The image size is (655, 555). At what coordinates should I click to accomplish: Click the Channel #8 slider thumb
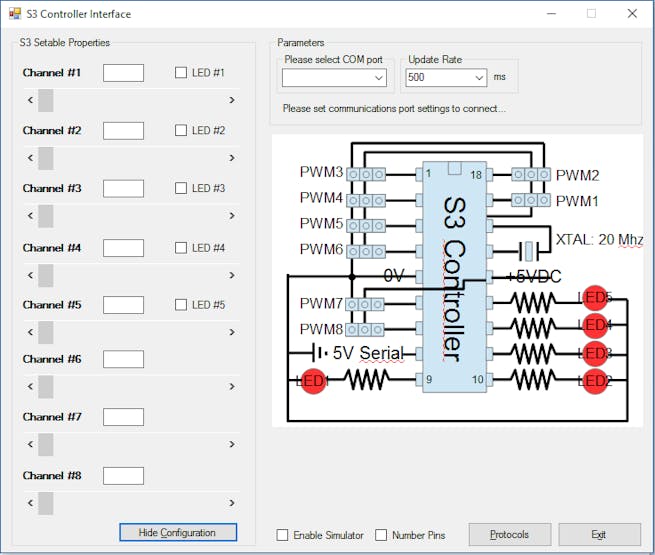coord(46,503)
